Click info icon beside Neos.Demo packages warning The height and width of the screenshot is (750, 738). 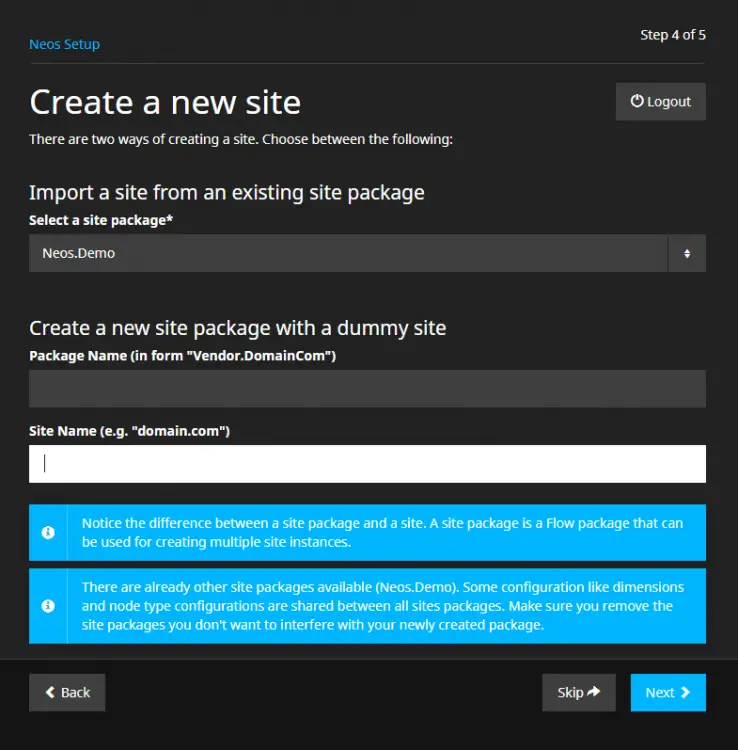point(48,606)
